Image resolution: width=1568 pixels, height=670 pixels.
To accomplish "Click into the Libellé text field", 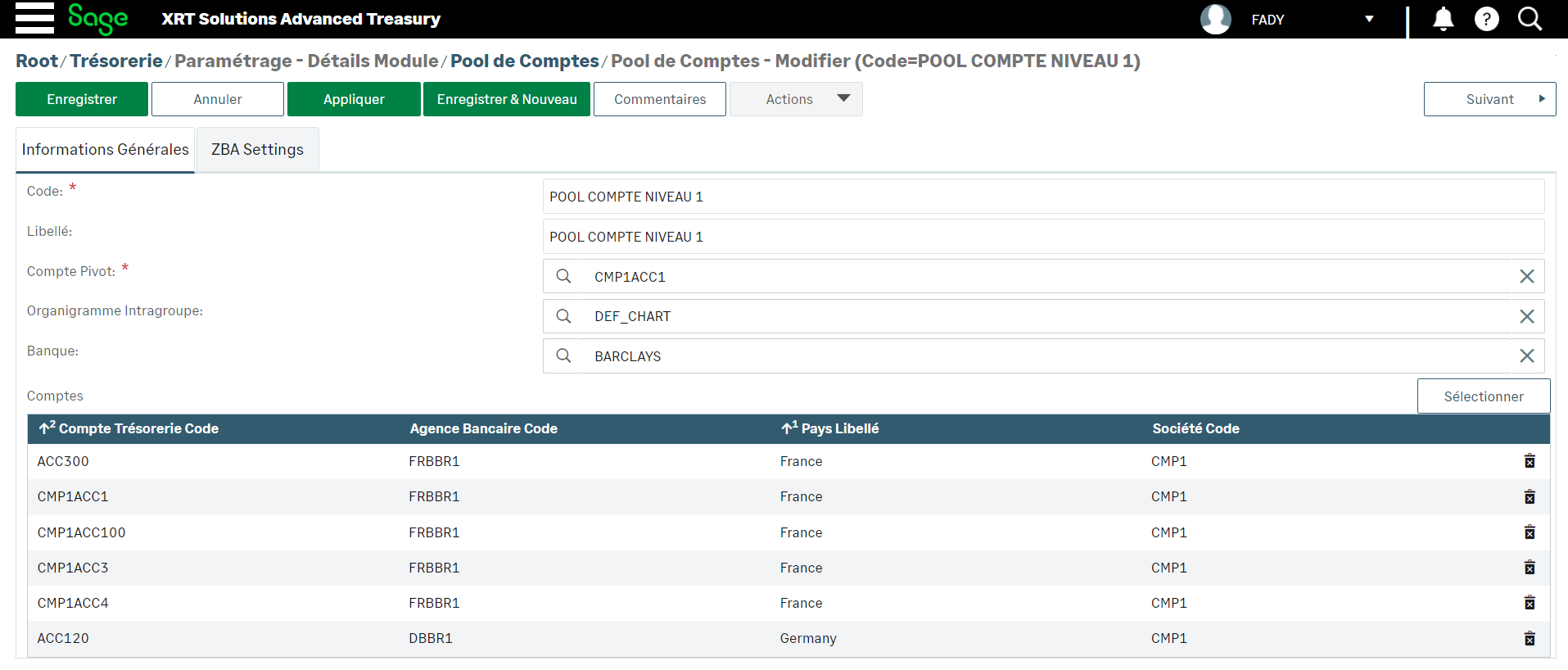I will point(1042,237).
